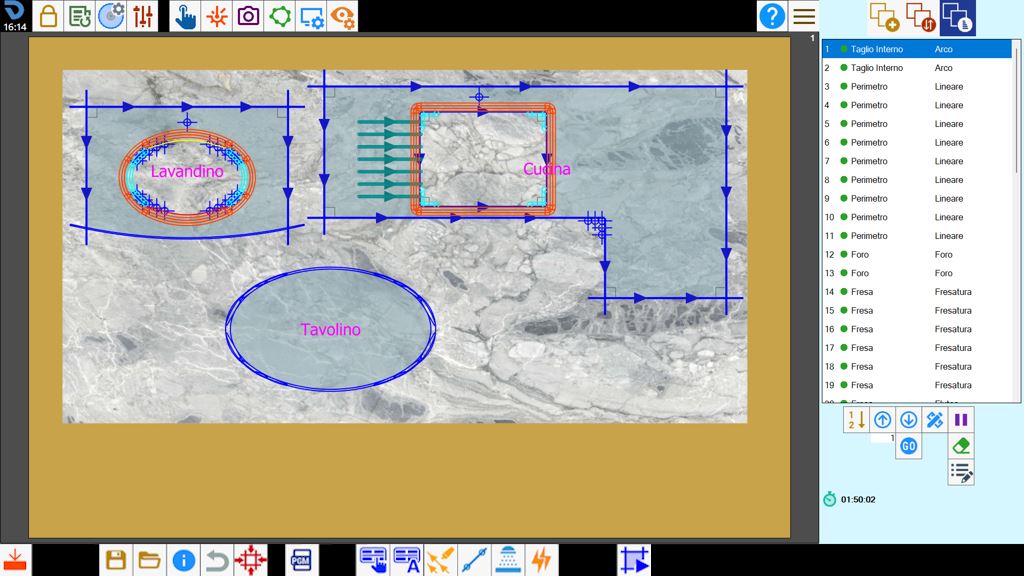Select the green polygon shape tool
1024x576 pixels.
(x=280, y=16)
